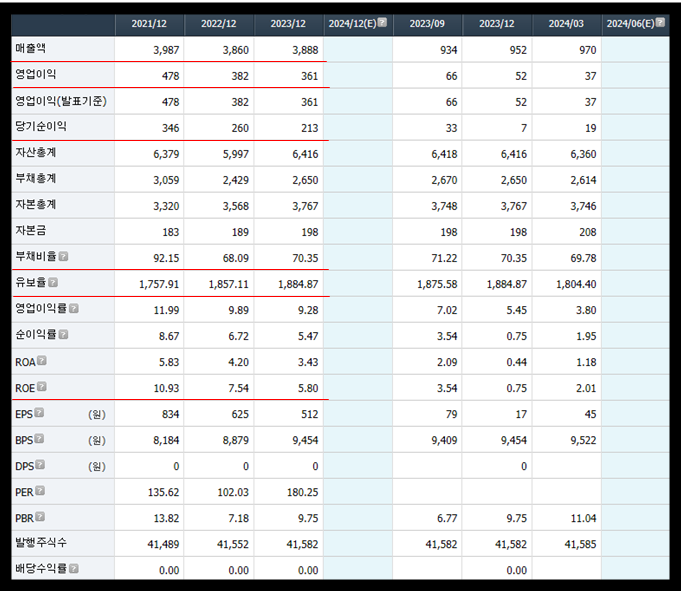Click the PBR value 11.04
Screen dimensions: 681x591
click(583, 519)
